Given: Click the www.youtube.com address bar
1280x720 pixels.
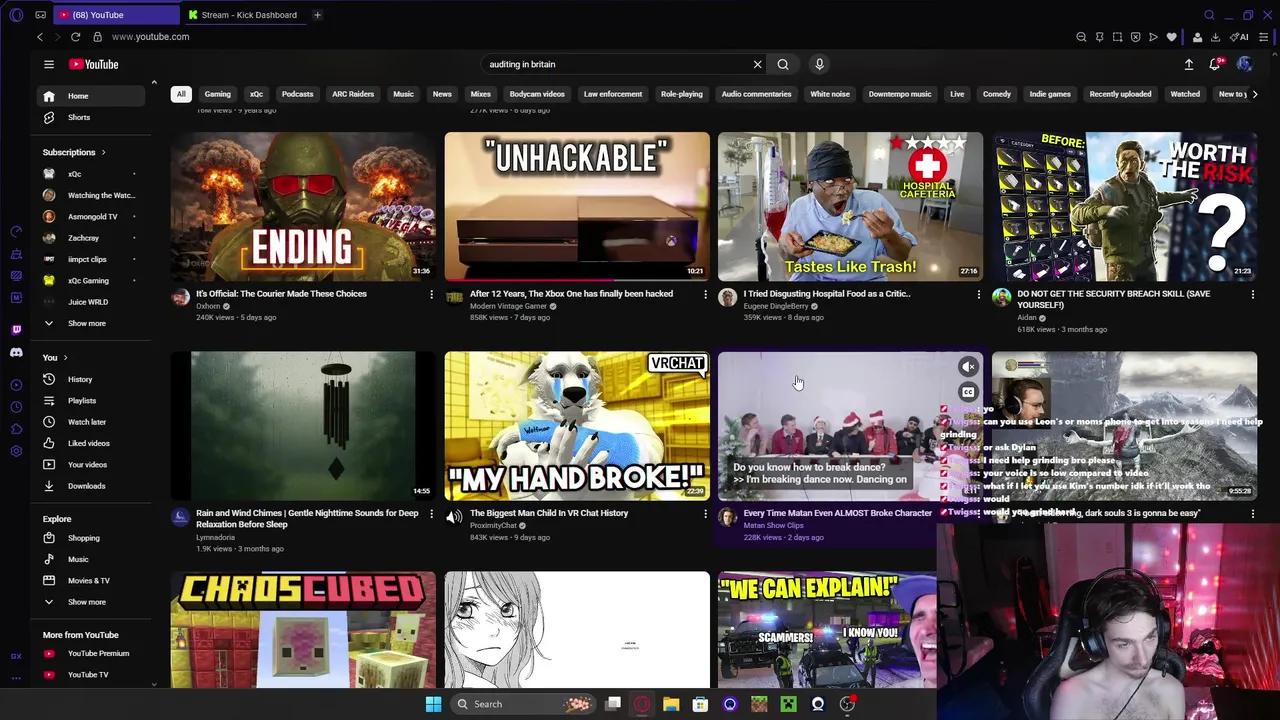Looking at the screenshot, I should click(x=150, y=37).
